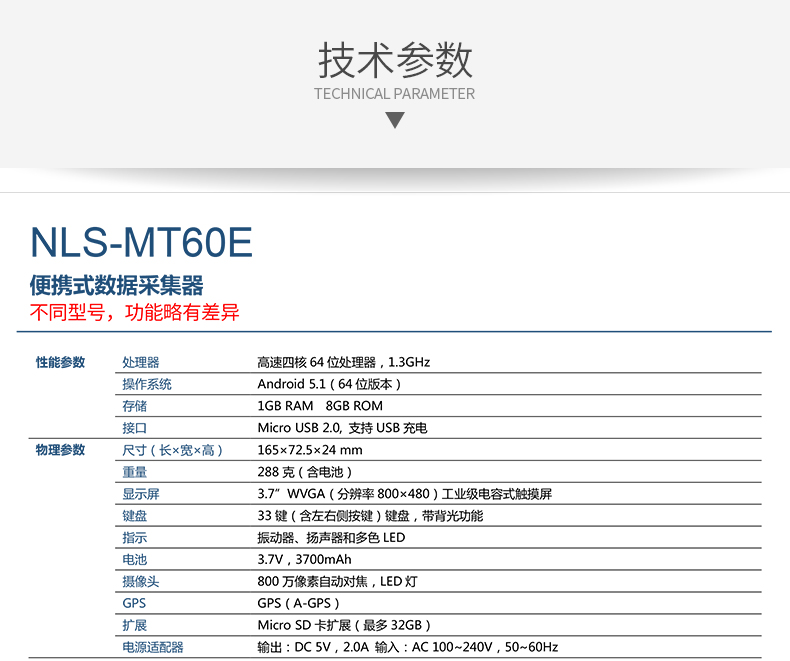Click value GPS（A-GPS）
790x661 pixels.
point(299,603)
